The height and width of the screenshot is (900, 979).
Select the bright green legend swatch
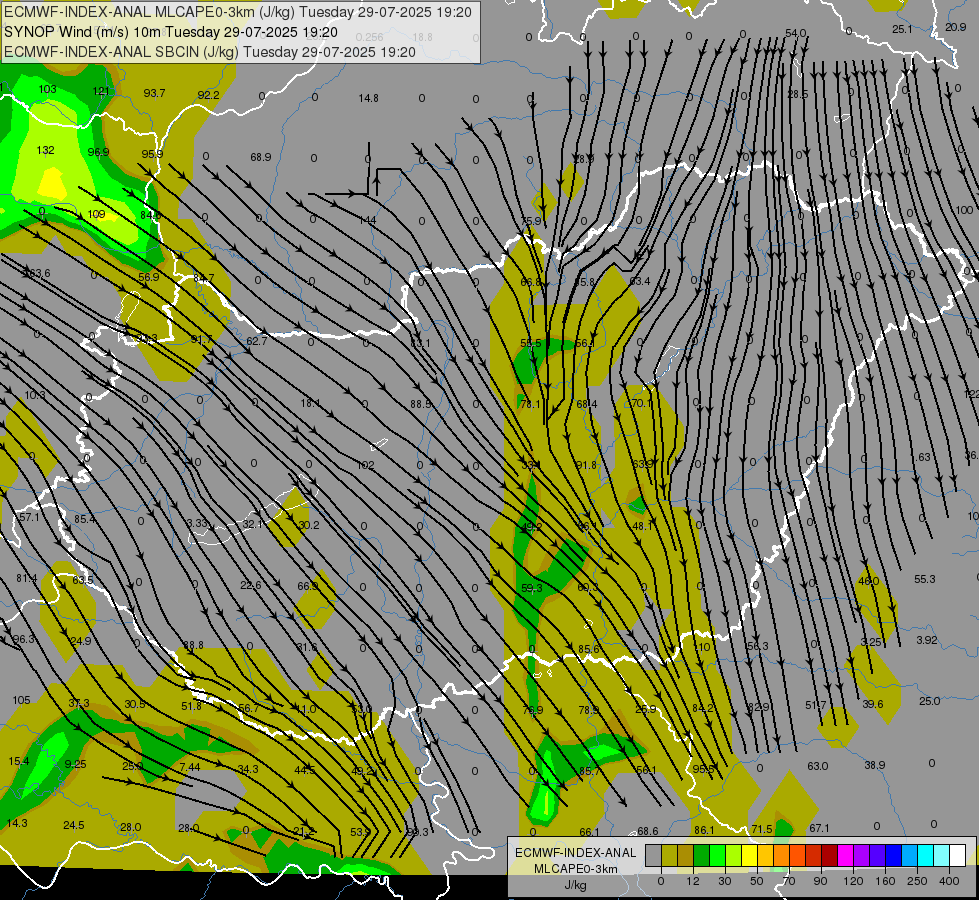(x=717, y=856)
